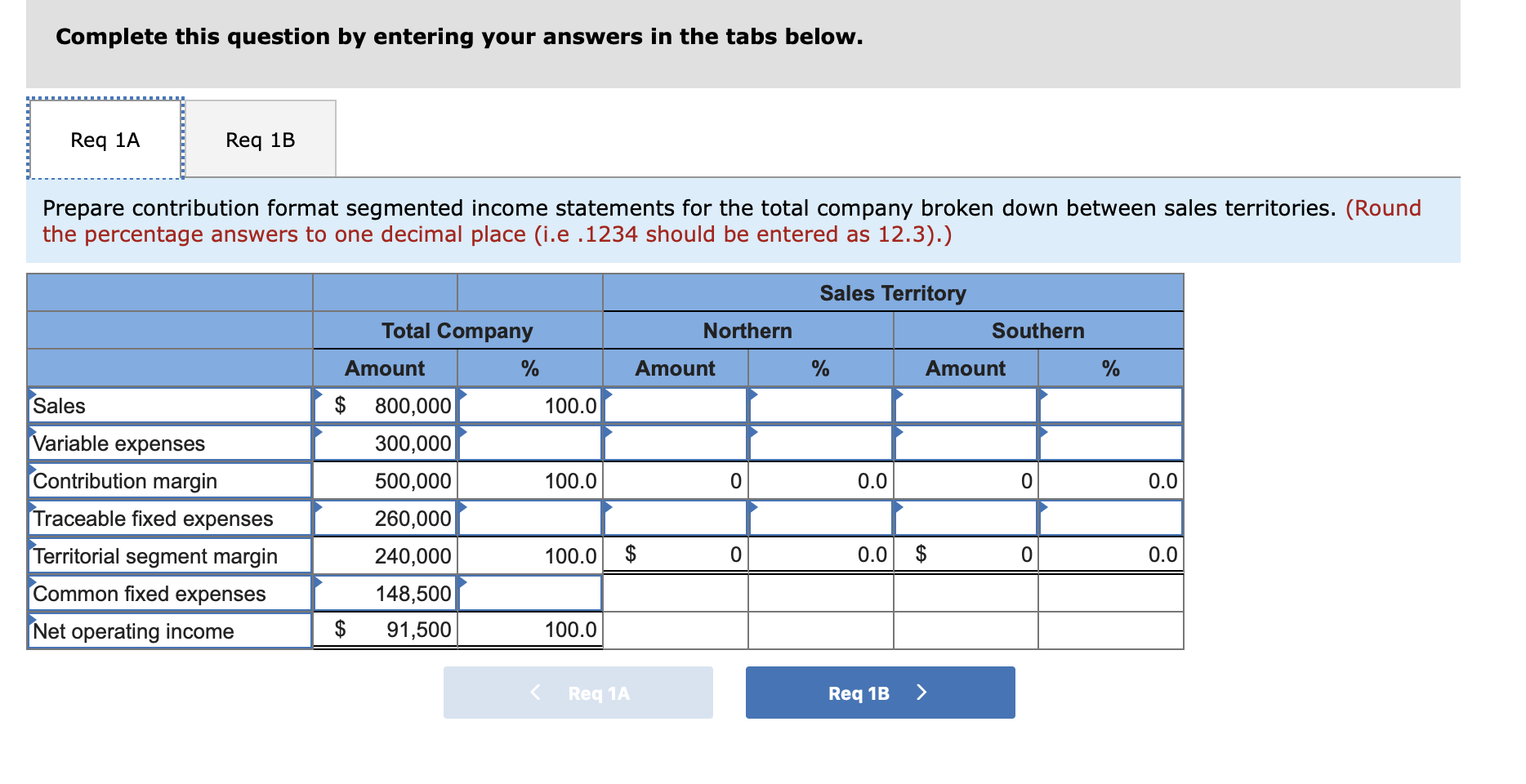Switch to the Req 1A tab
Viewport: 1526px width, 784px height.
[105, 139]
